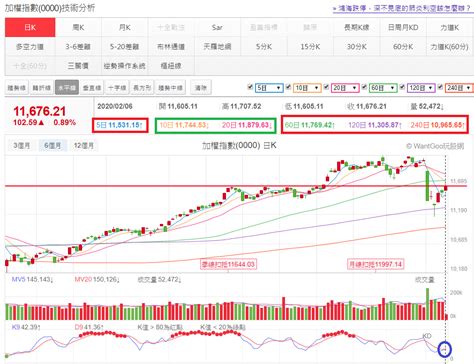Click the 月線扣抵 11997.14 marker label
This screenshot has width=474, height=364.
376,265
